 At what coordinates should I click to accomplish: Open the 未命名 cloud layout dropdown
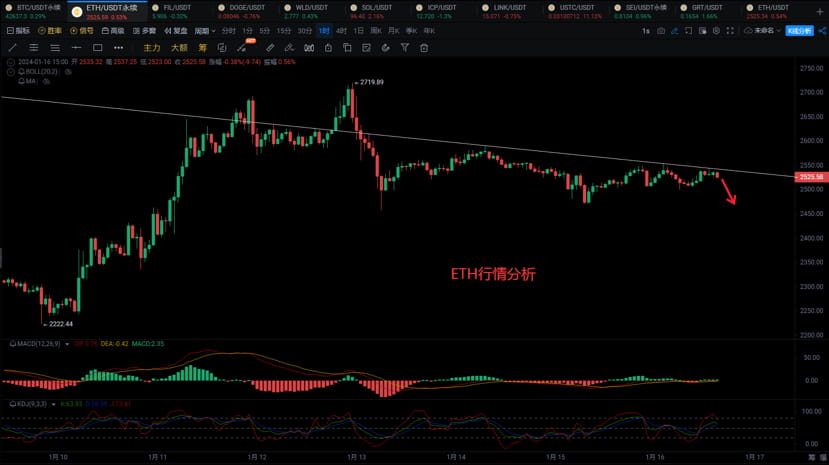click(762, 31)
